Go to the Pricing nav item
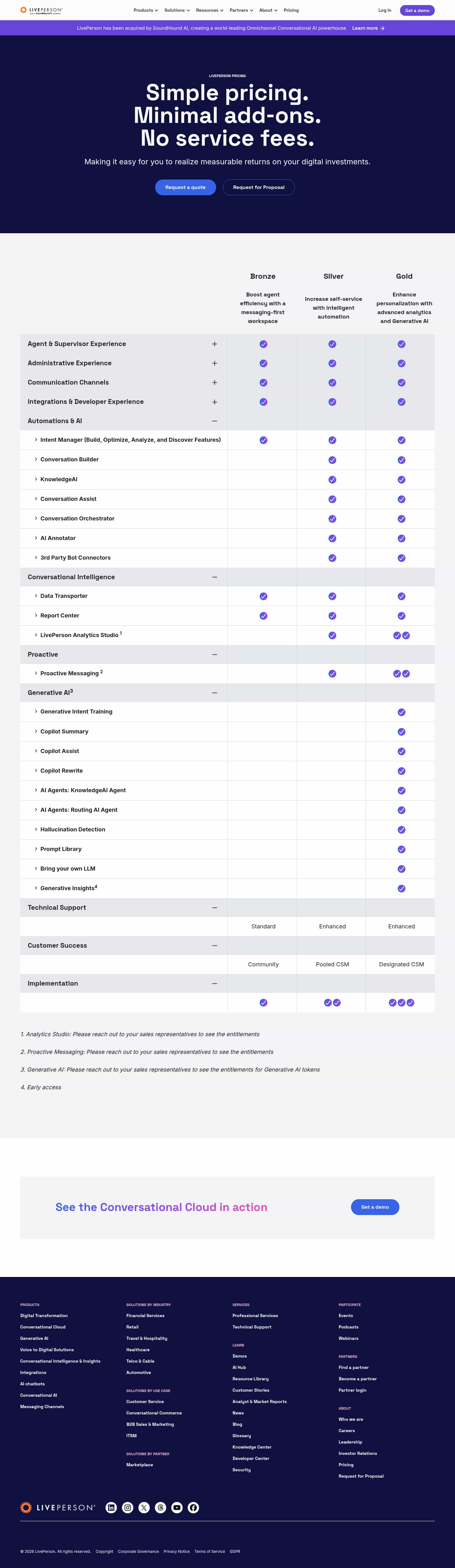The width and height of the screenshot is (455, 1568). pyautogui.click(x=291, y=10)
